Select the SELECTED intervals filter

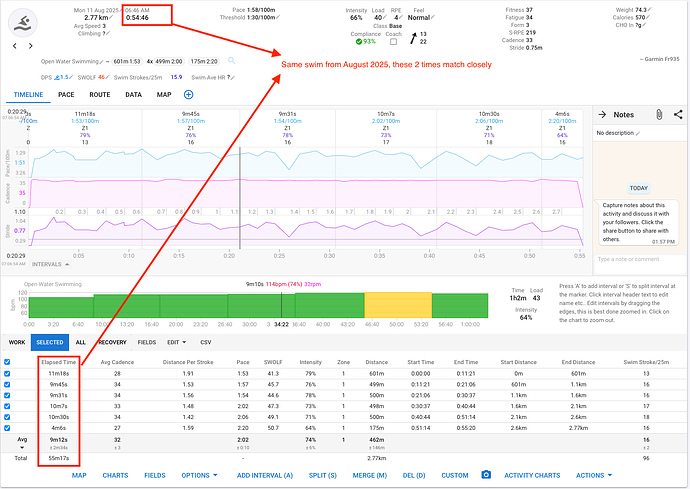point(50,342)
